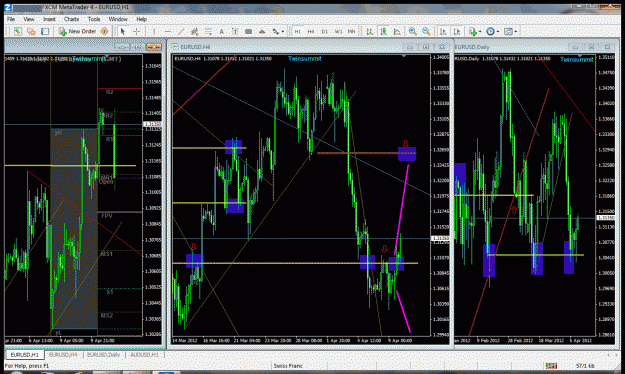The image size is (625, 374).
Task: Open the File menu
Action: click(11, 19)
